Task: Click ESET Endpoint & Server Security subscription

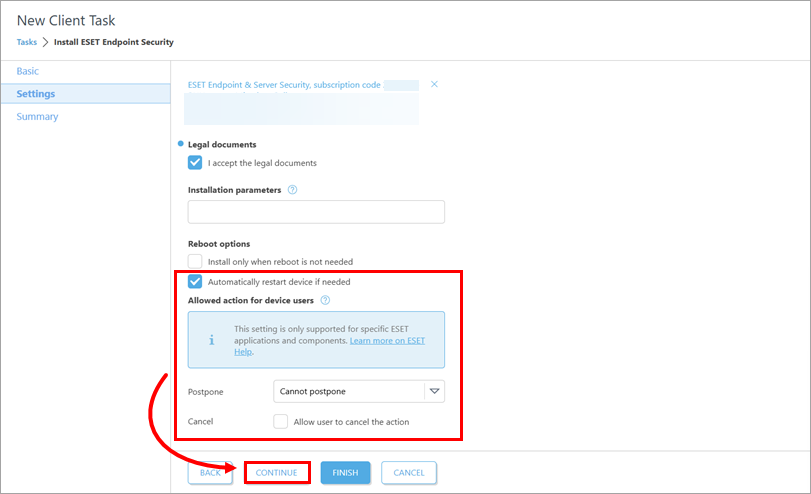Action: point(284,85)
